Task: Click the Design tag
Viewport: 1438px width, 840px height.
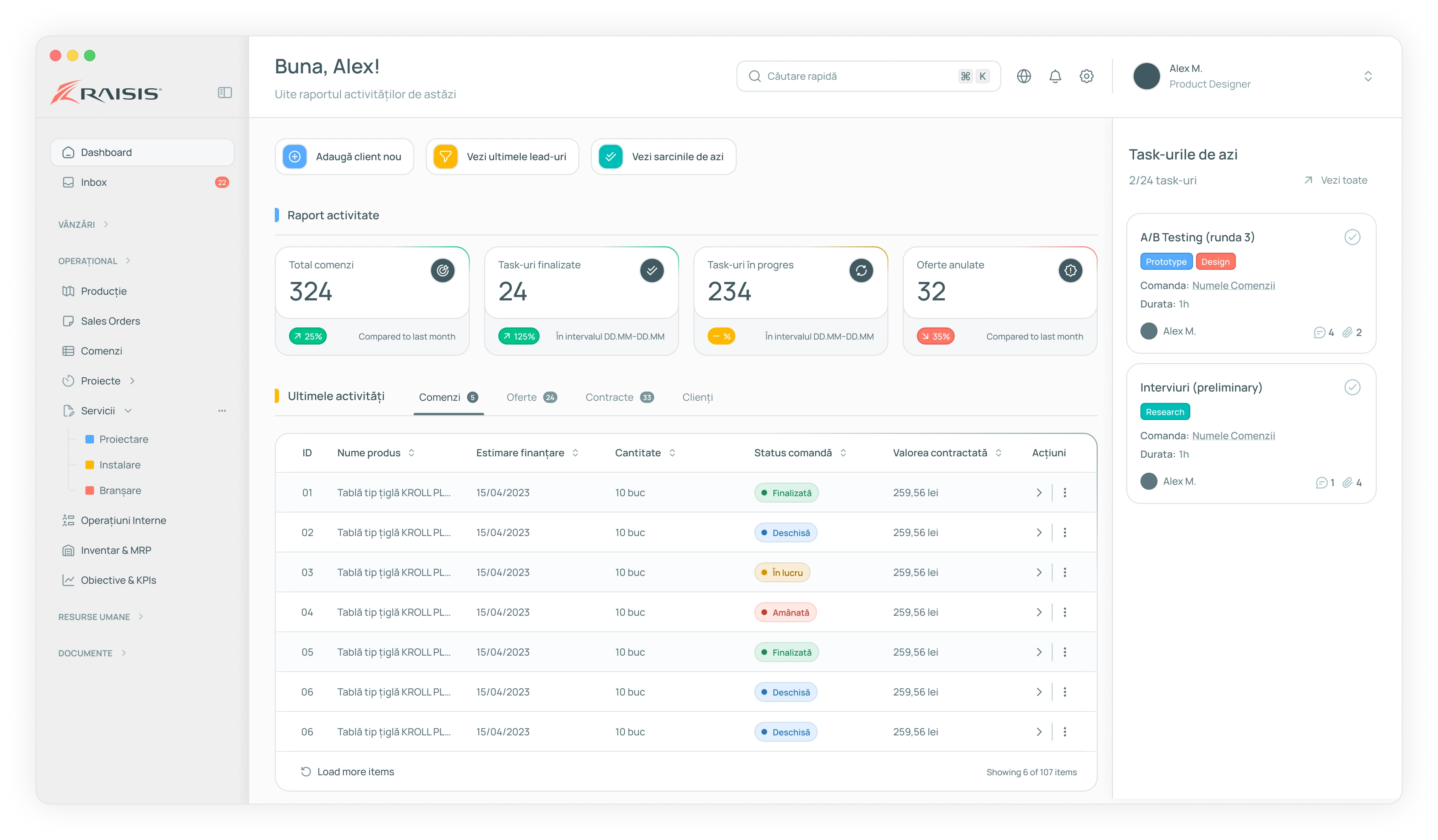Action: (x=1216, y=262)
